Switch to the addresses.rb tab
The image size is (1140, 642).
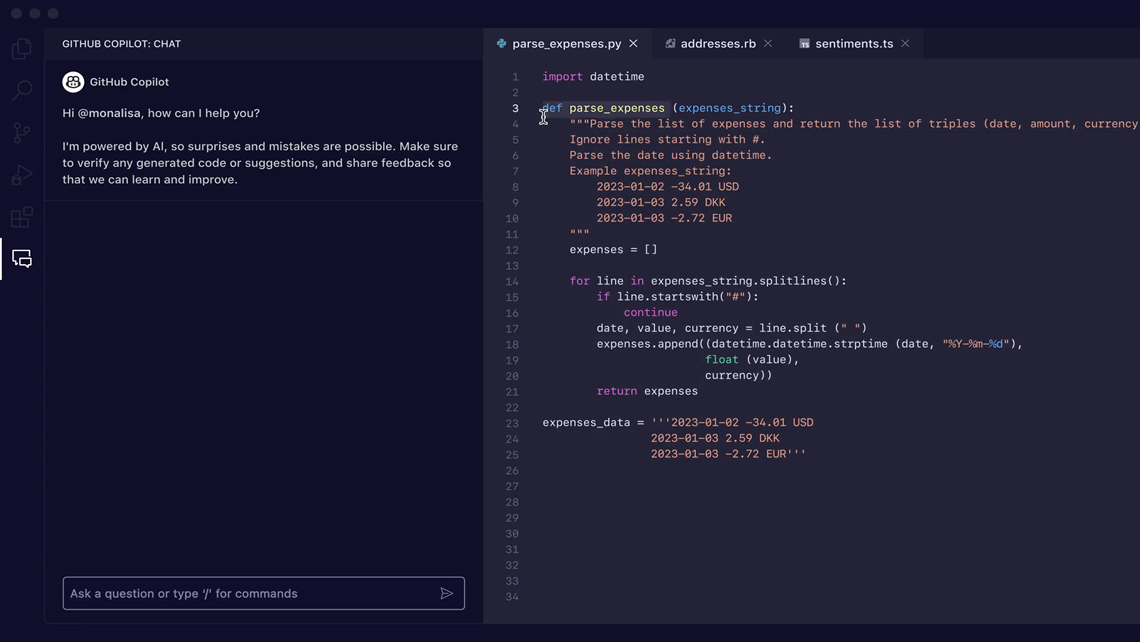click(x=718, y=44)
